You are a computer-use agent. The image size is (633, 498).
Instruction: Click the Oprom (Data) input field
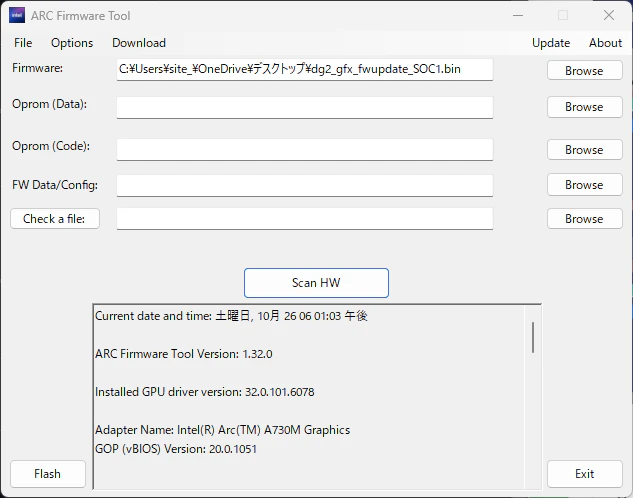pos(305,107)
